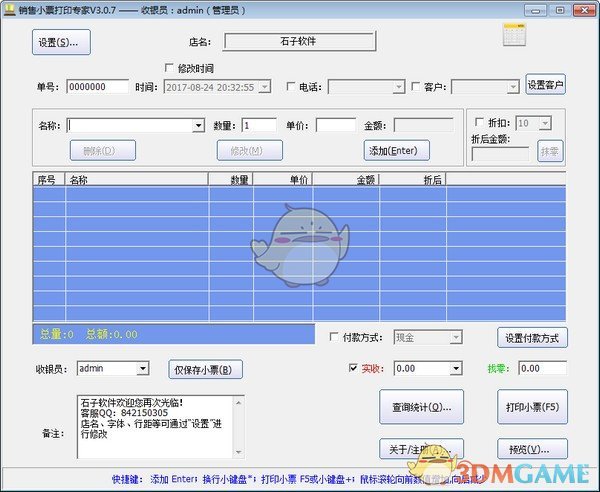Open the calendar icon at top right
600x492 pixels.
click(x=515, y=34)
